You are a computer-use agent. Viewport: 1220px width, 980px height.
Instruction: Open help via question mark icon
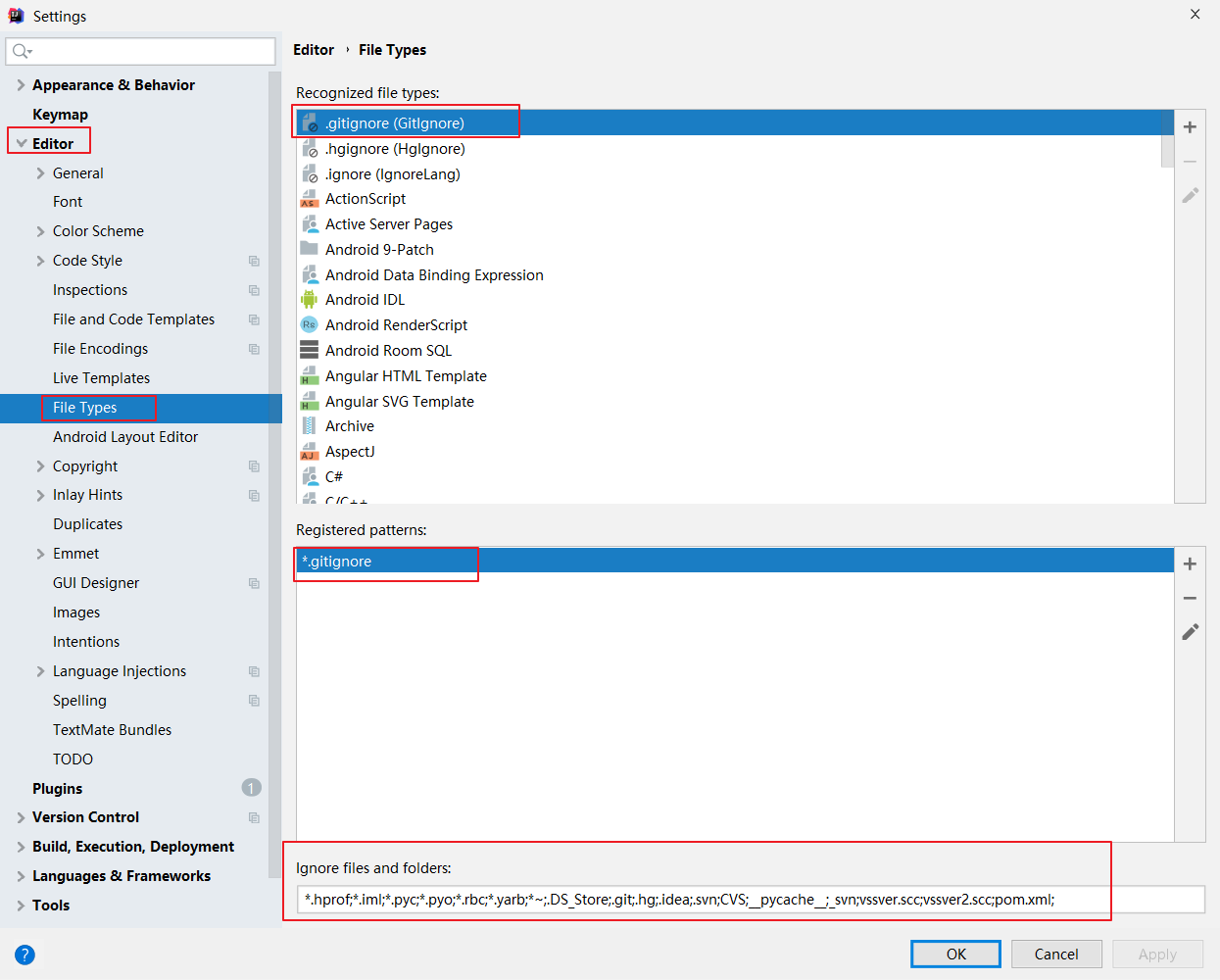(24, 955)
